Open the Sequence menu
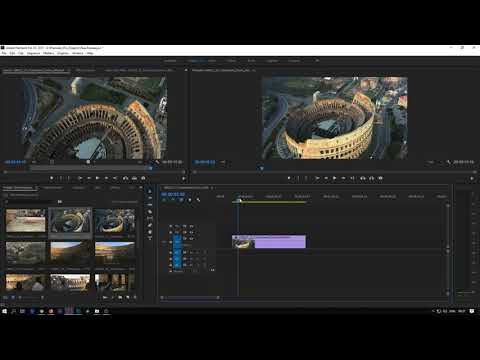Image resolution: width=480 pixels, height=360 pixels. click(x=33, y=53)
